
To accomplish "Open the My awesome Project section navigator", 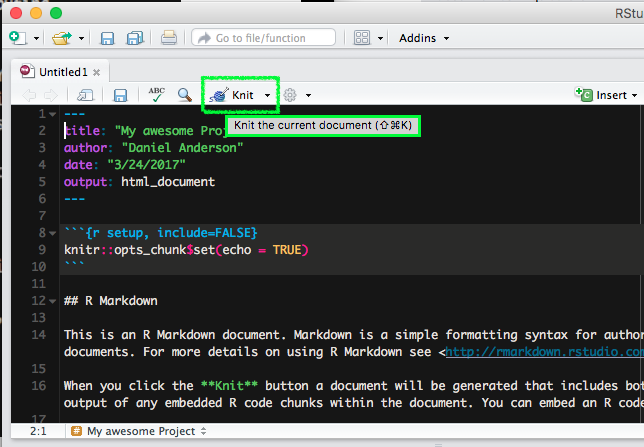I will point(139,431).
